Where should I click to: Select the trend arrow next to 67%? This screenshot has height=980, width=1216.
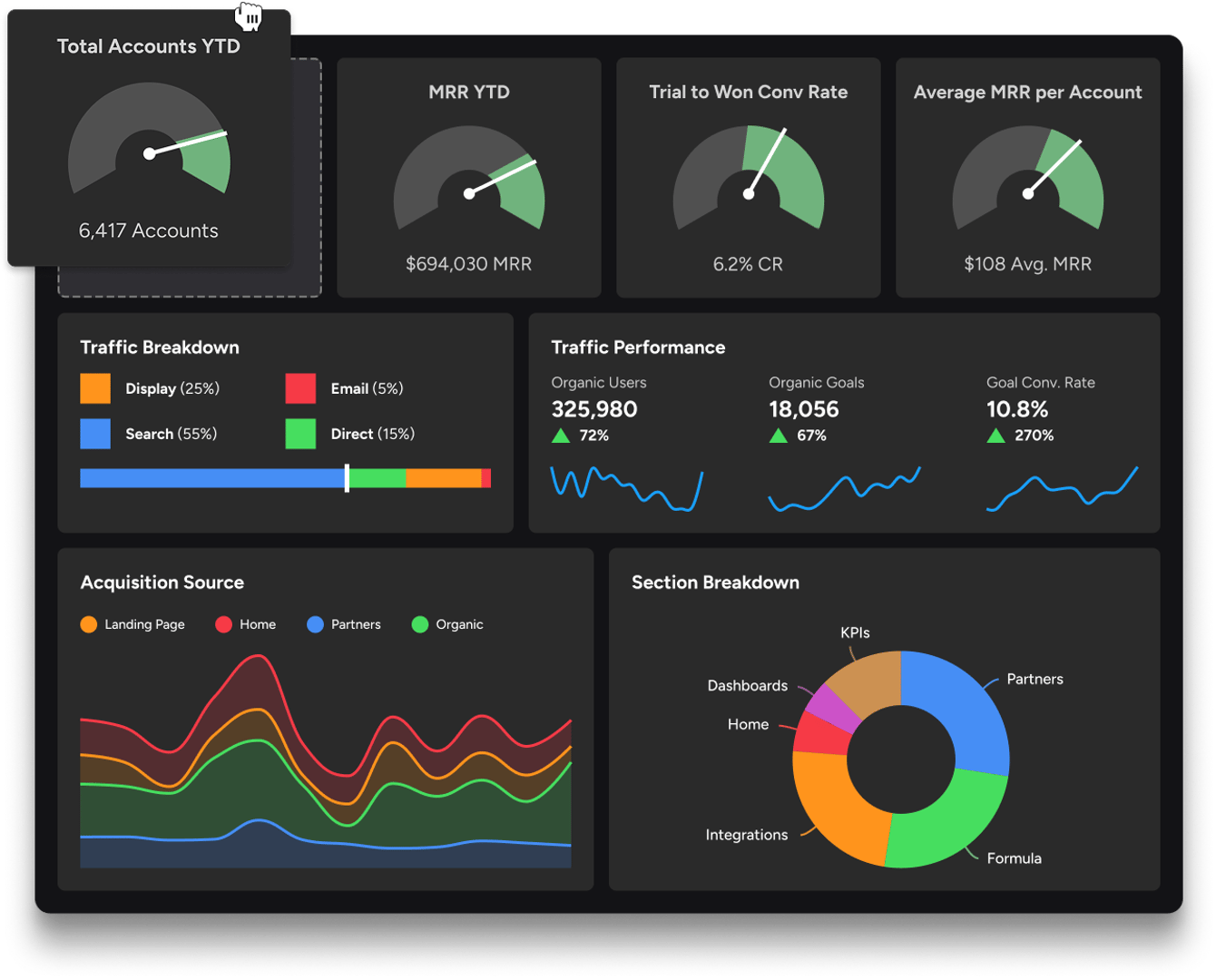(780, 436)
